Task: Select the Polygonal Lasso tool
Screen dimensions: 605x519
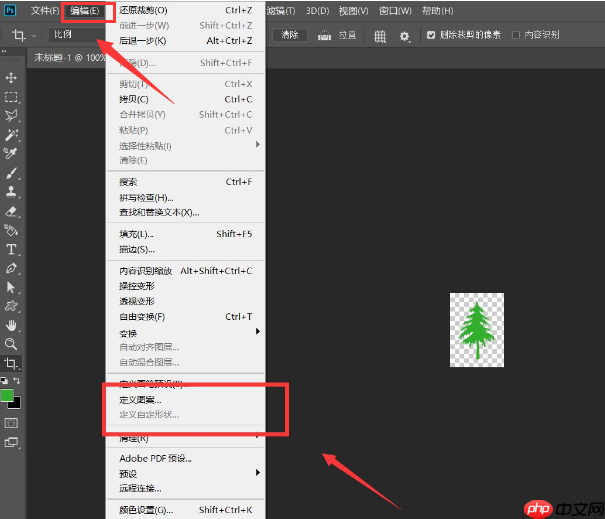Action: coord(11,115)
